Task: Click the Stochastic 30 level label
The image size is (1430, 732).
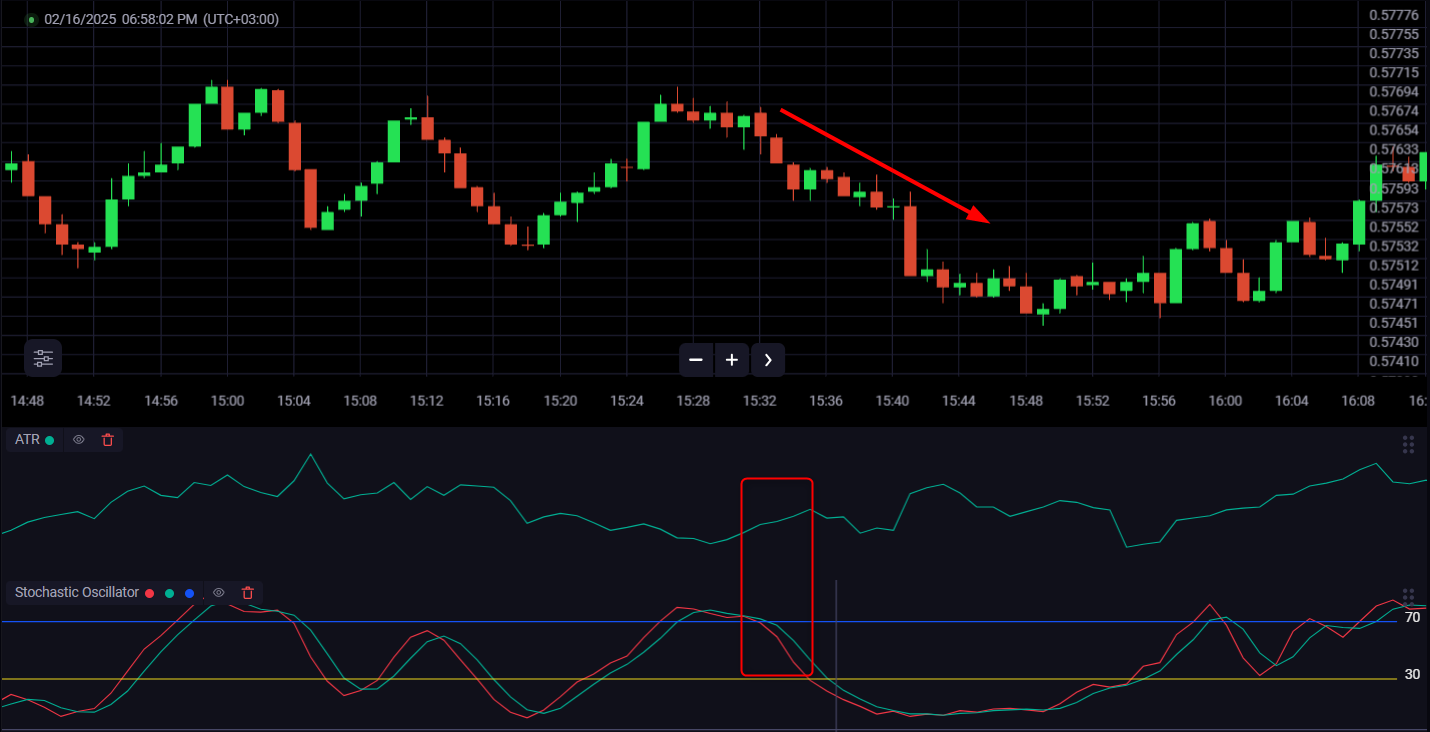Action: click(1412, 675)
